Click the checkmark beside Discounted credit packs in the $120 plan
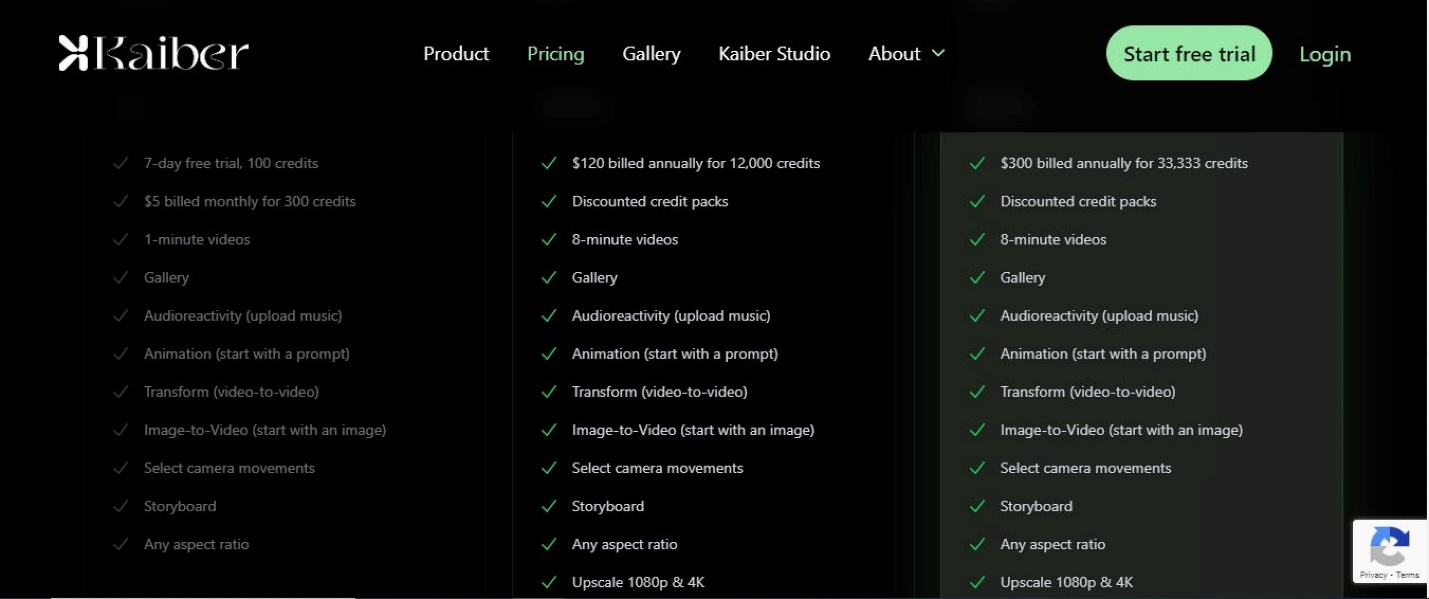 coord(548,201)
